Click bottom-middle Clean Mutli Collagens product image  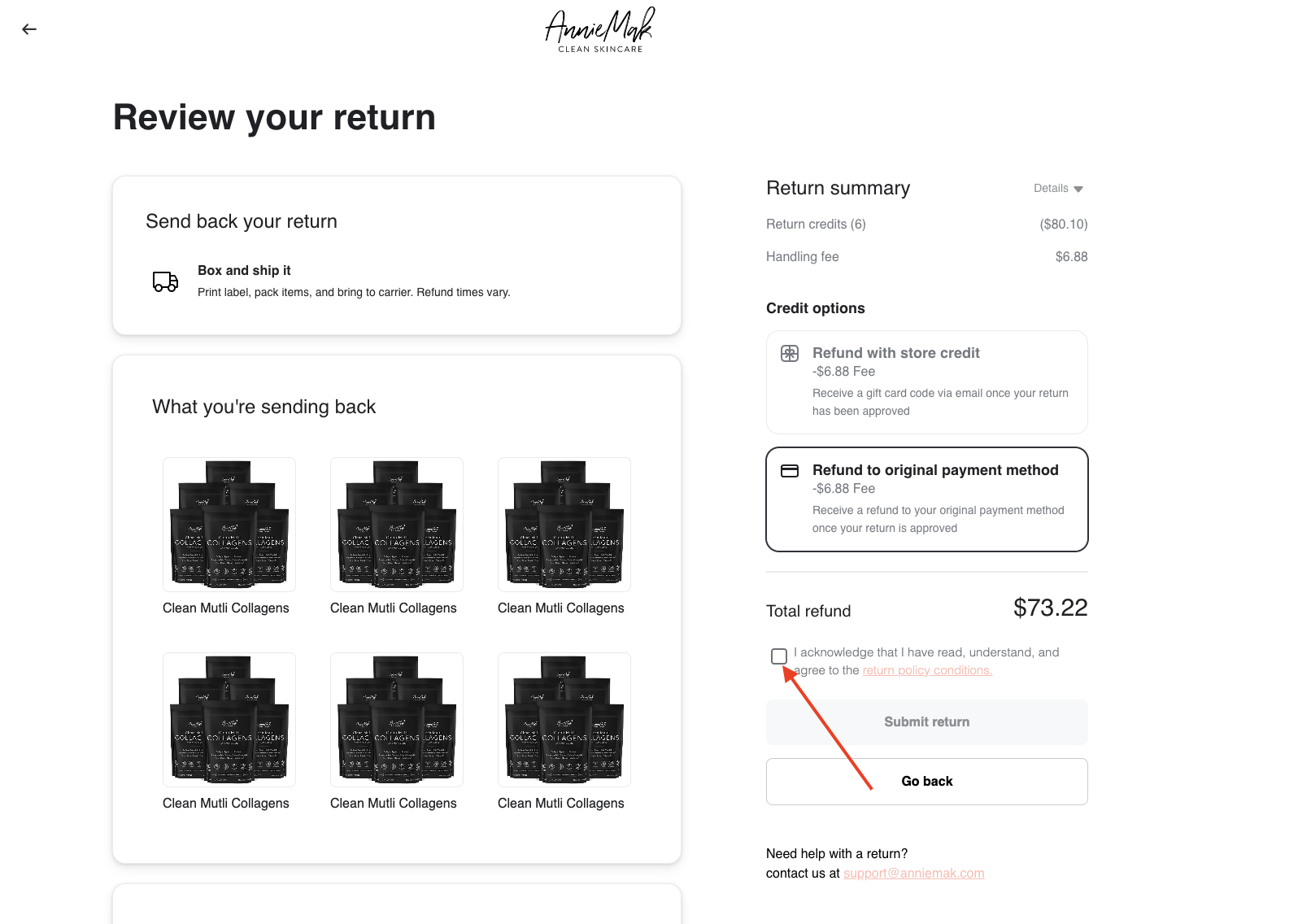(x=397, y=720)
